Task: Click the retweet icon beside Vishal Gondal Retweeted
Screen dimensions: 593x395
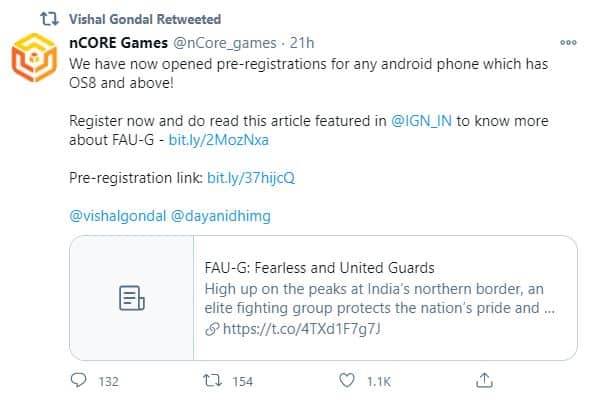Action: (50, 19)
